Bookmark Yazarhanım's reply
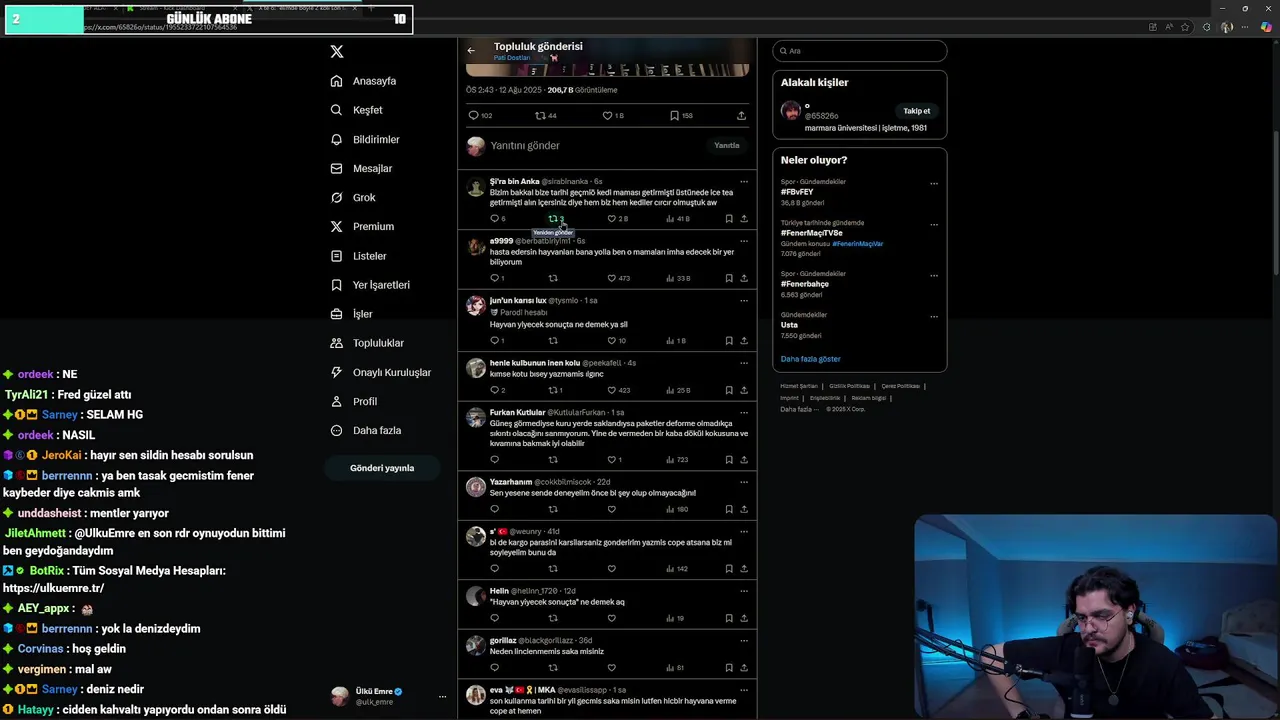The width and height of the screenshot is (1280, 720). tap(729, 509)
